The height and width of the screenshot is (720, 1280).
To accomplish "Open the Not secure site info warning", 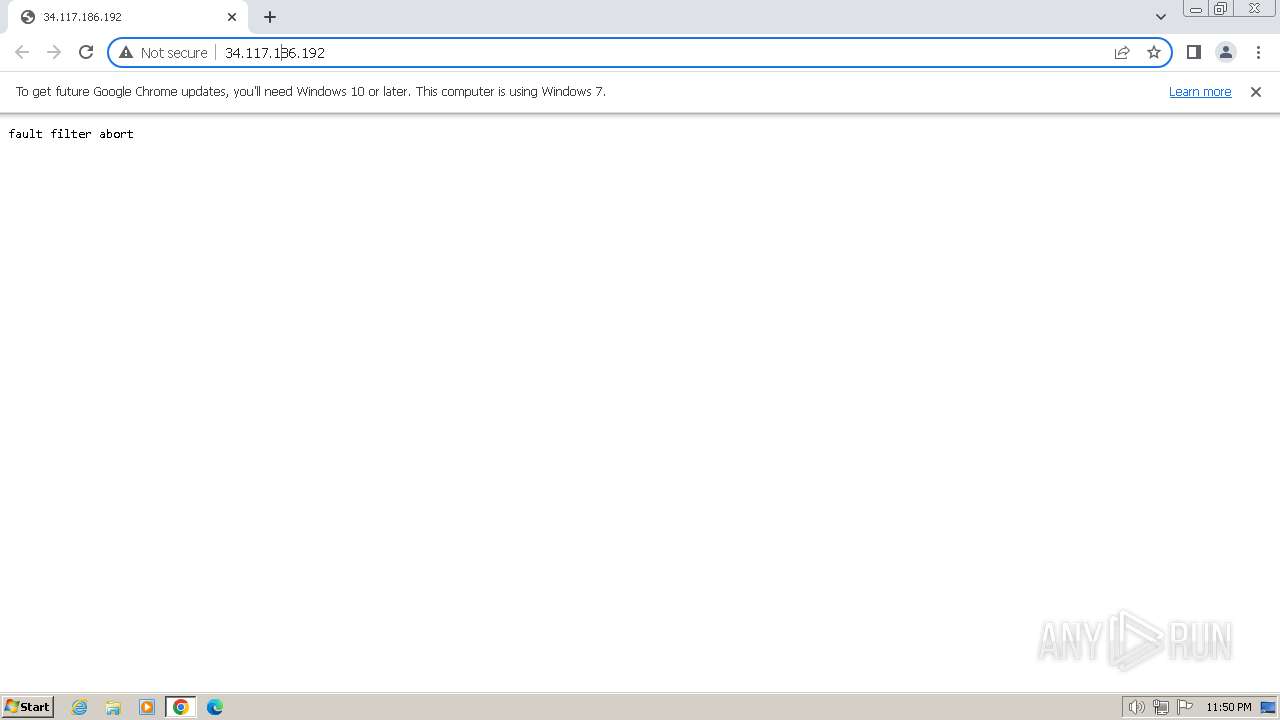I will (x=164, y=52).
